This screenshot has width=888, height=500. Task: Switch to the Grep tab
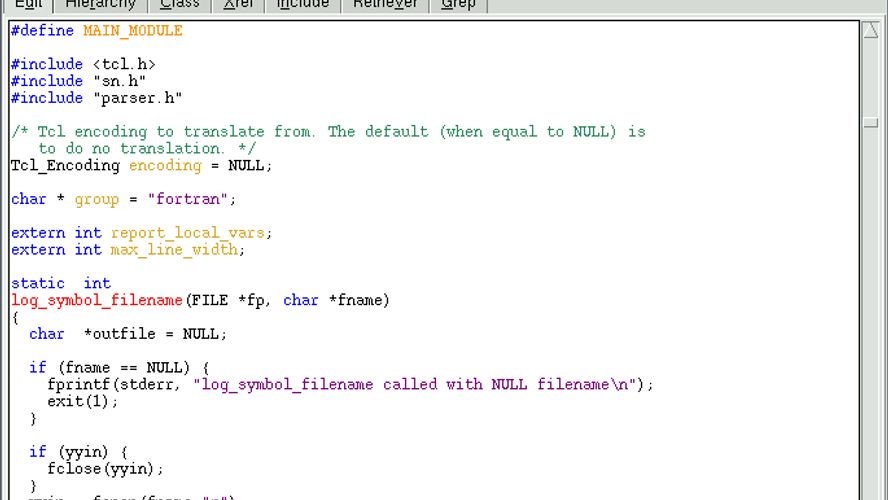click(458, 5)
